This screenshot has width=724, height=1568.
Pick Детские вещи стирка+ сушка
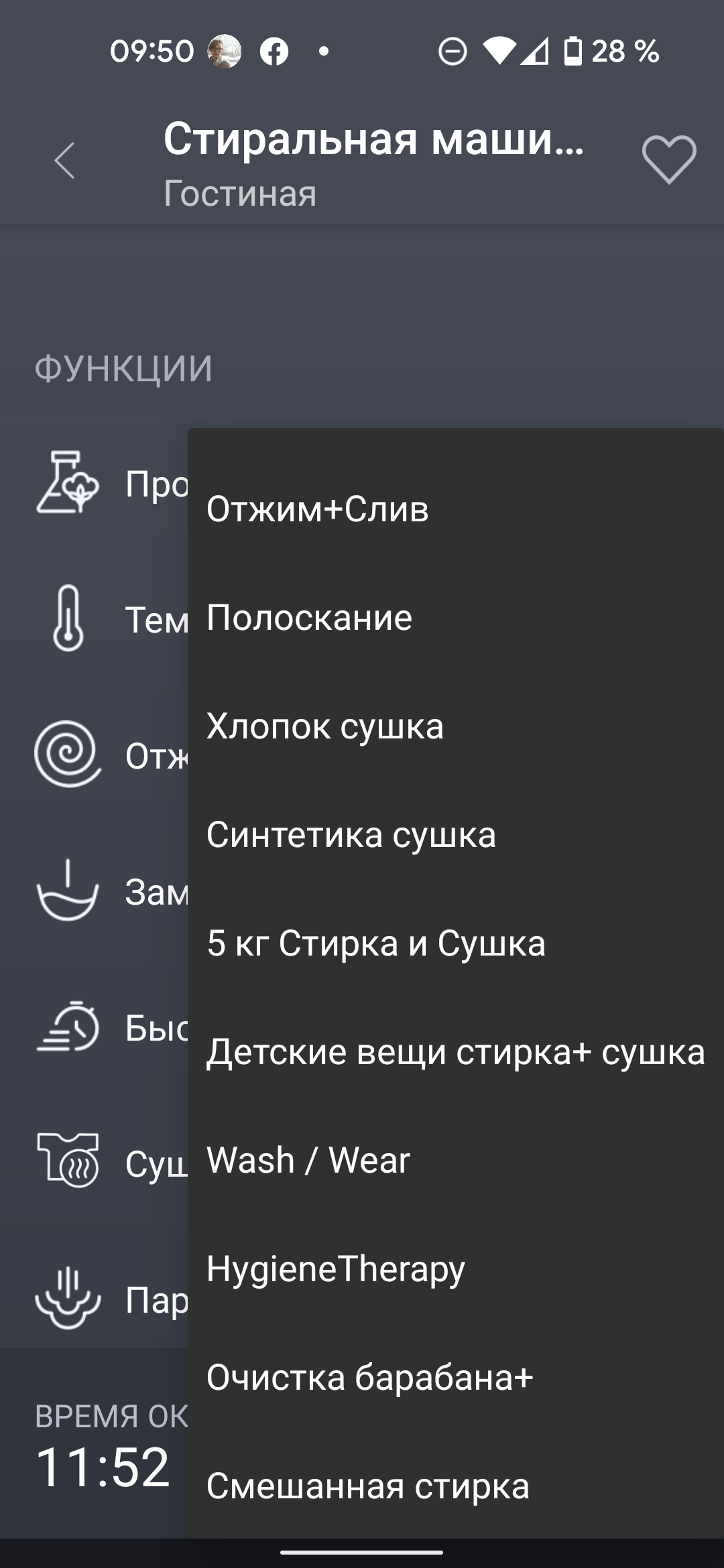455,1051
